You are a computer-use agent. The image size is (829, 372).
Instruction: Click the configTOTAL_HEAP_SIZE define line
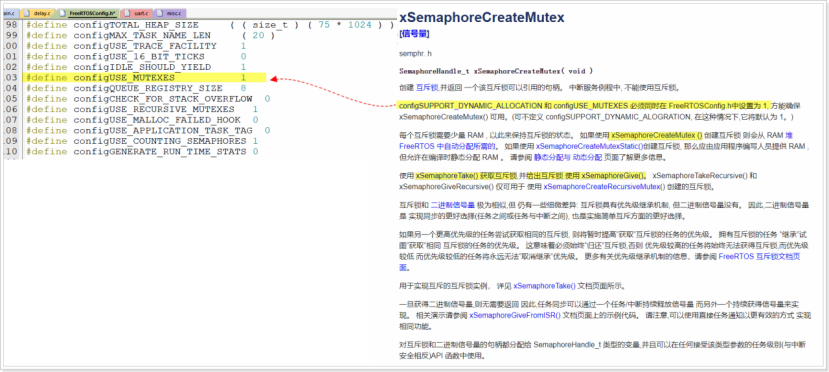click(x=210, y=25)
